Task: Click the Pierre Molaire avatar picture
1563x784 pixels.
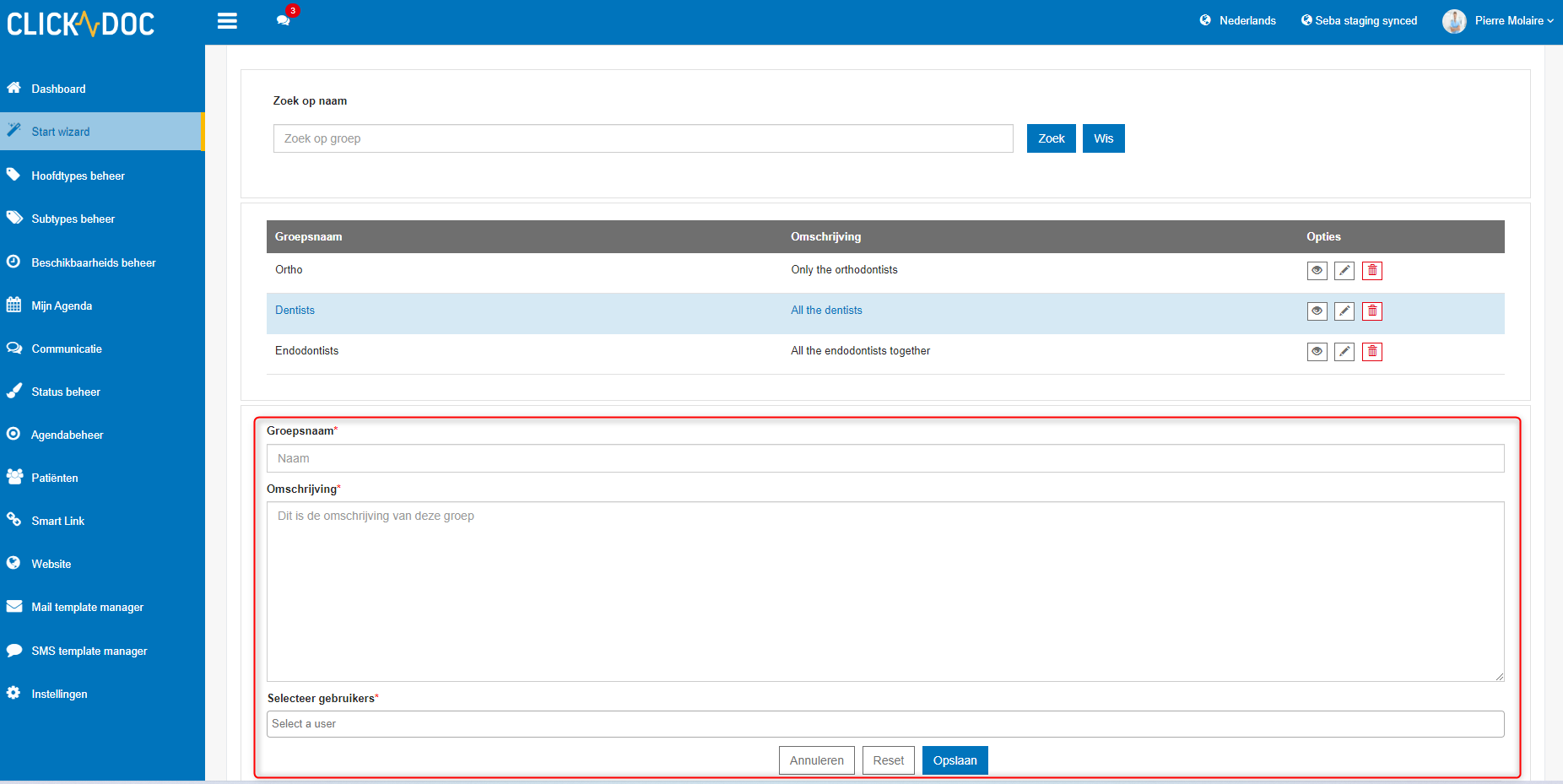Action: [x=1453, y=21]
